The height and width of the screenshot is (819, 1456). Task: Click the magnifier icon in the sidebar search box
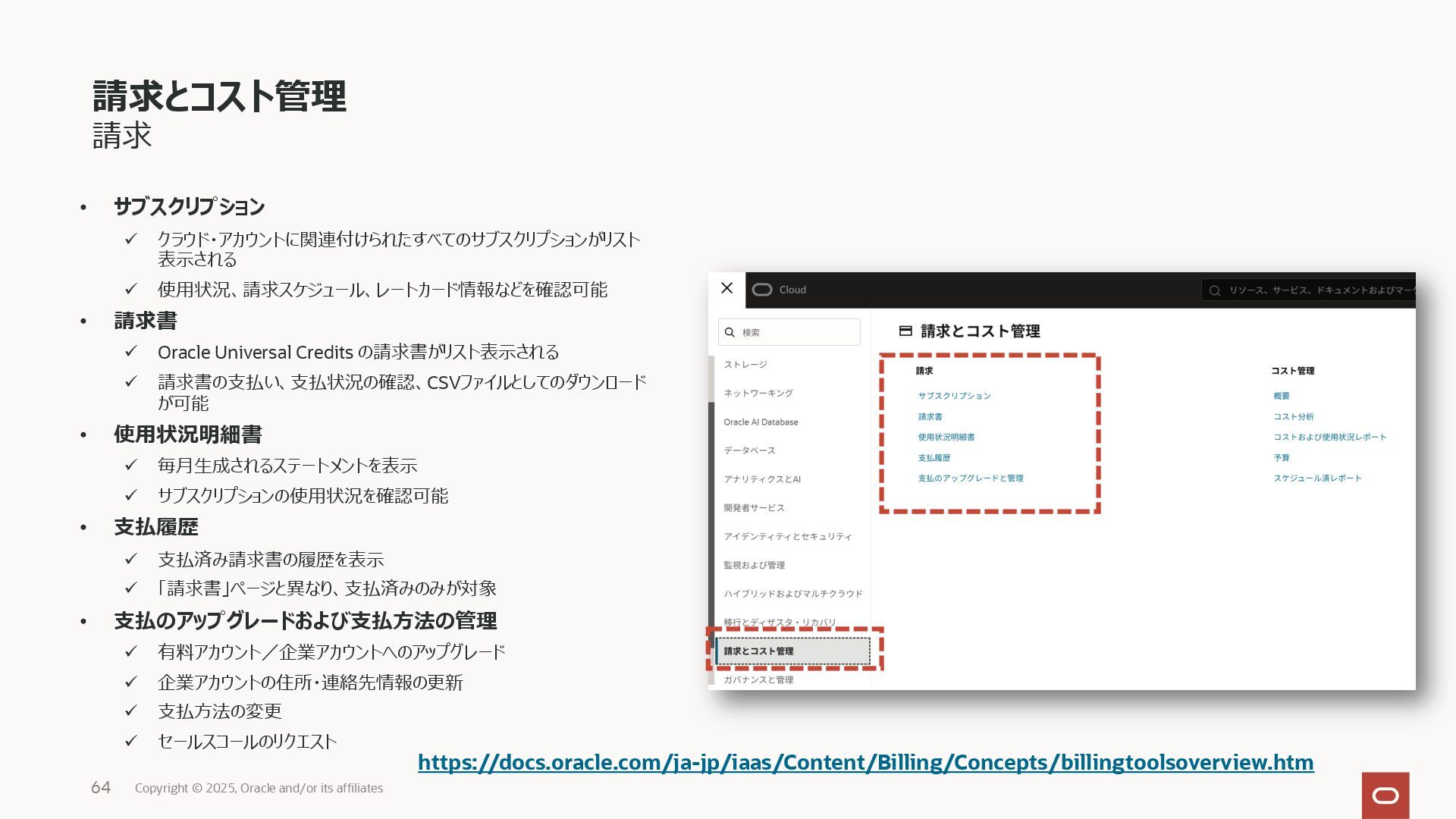pyautogui.click(x=730, y=332)
